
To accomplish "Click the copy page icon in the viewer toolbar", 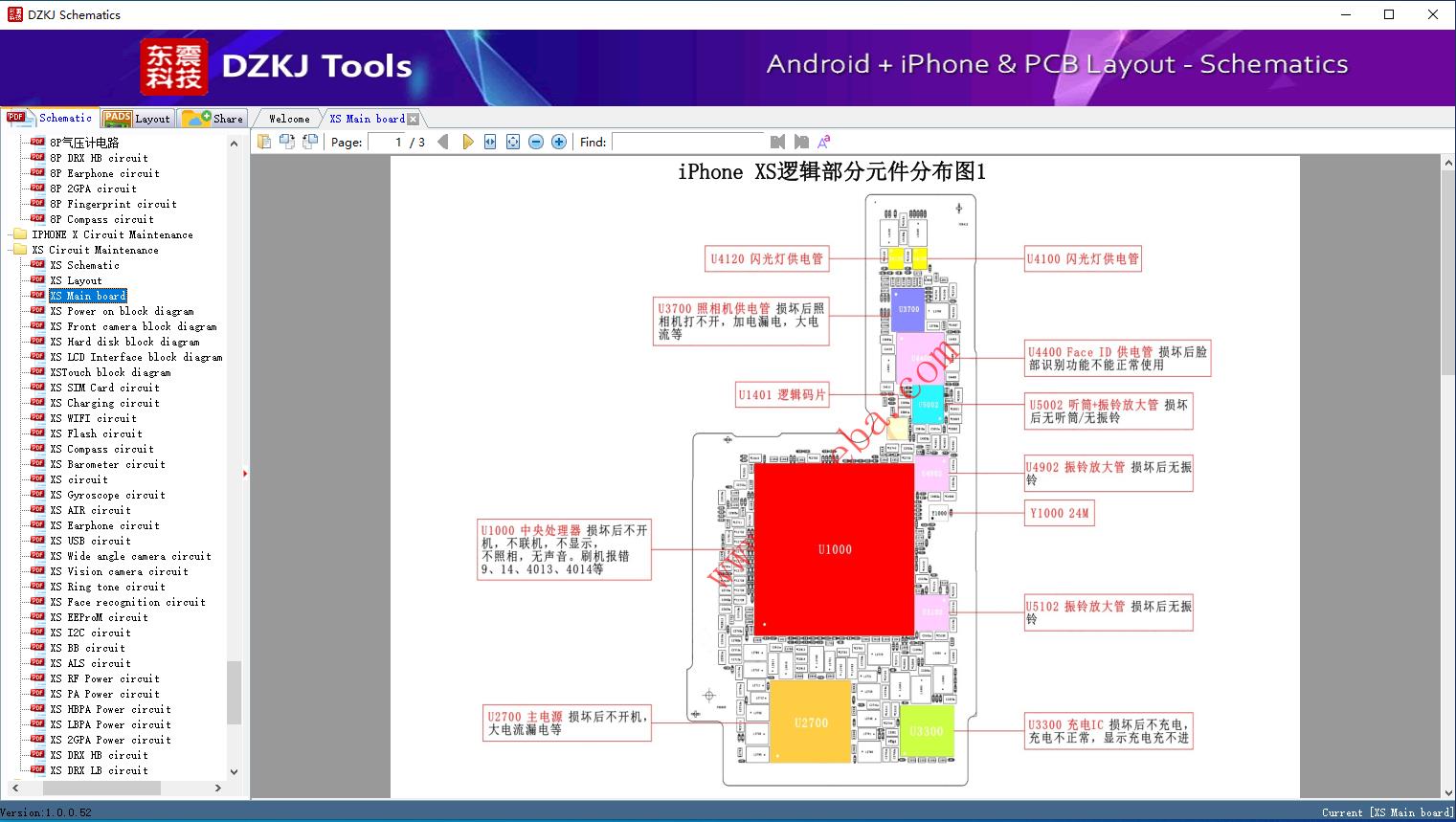I will (x=263, y=142).
